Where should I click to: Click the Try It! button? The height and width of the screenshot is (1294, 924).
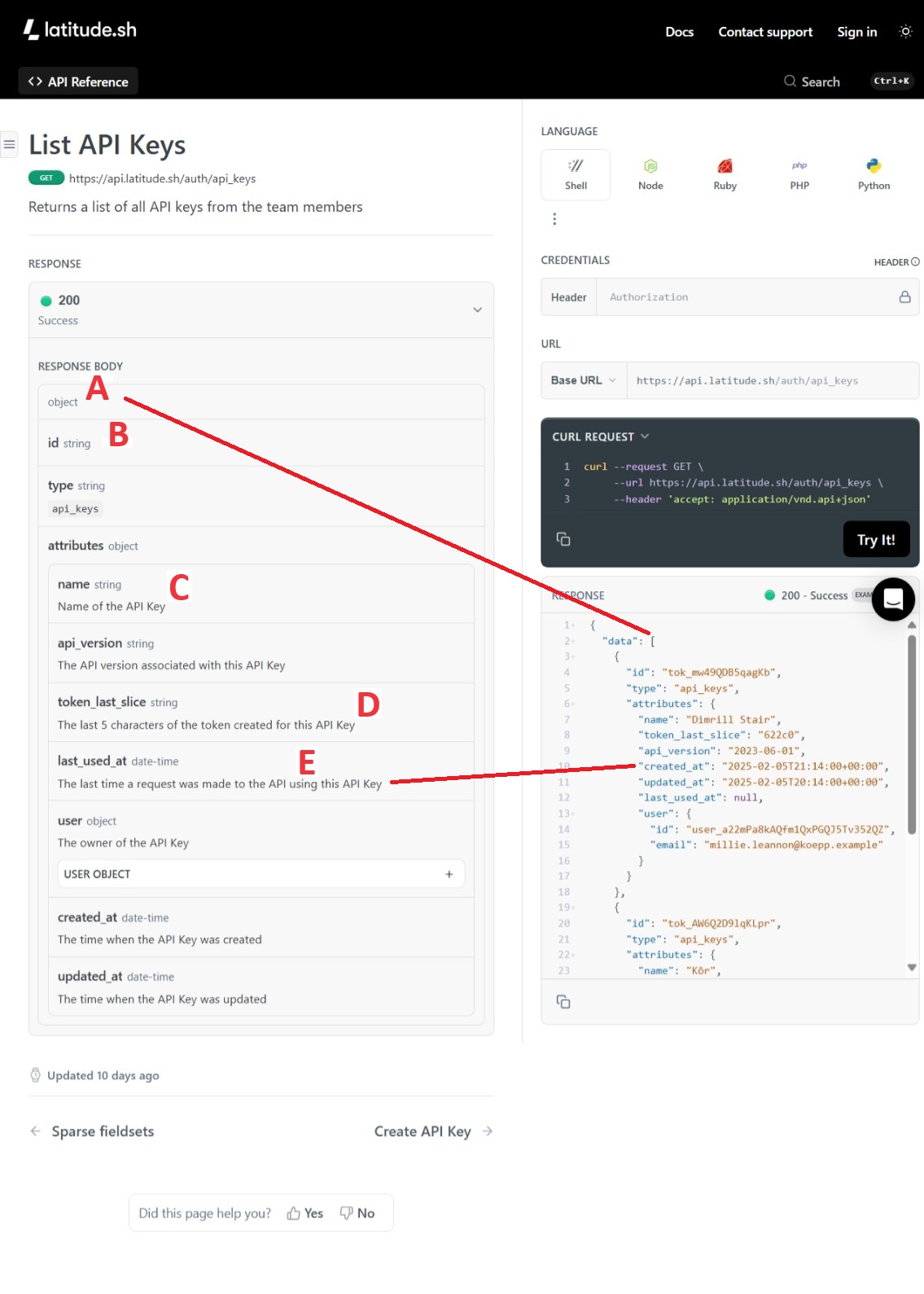(876, 539)
